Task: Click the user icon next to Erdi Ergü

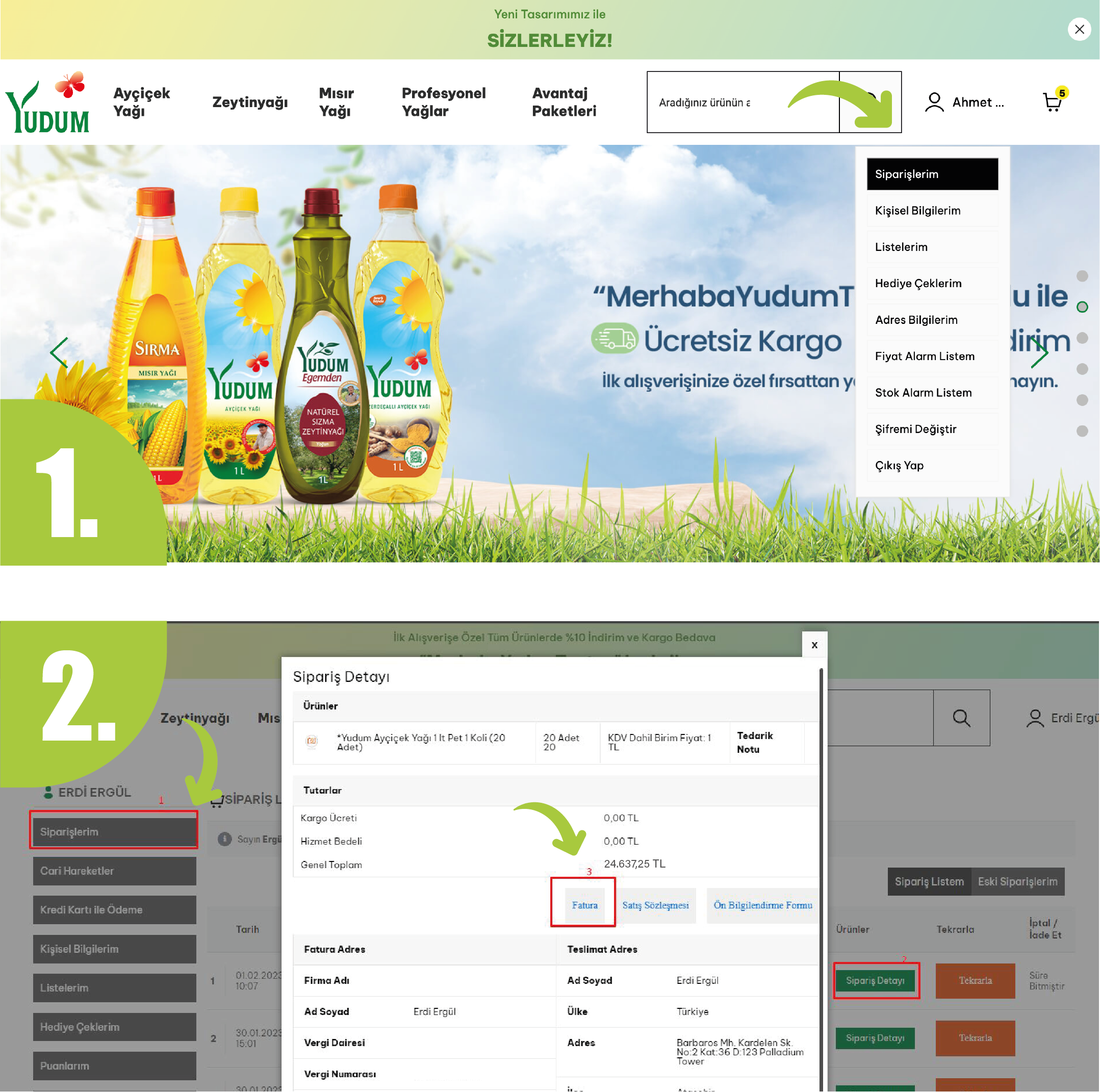Action: pos(1035,719)
